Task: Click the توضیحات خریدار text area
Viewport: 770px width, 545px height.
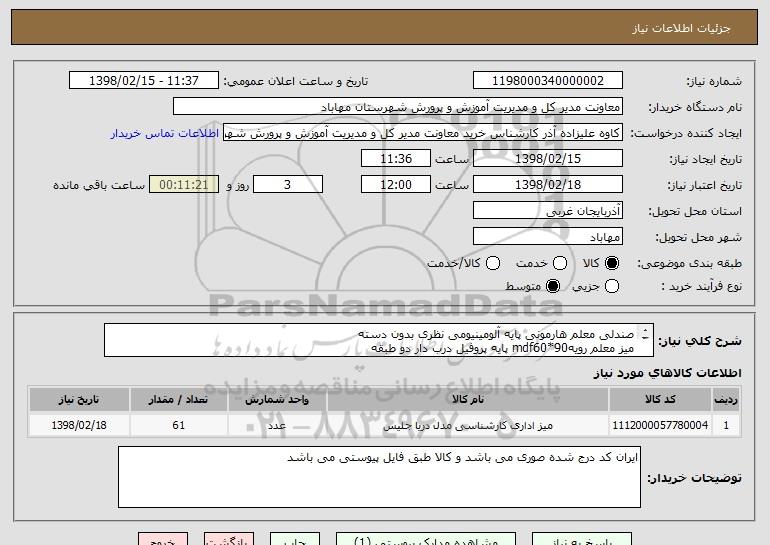Action: coord(379,477)
